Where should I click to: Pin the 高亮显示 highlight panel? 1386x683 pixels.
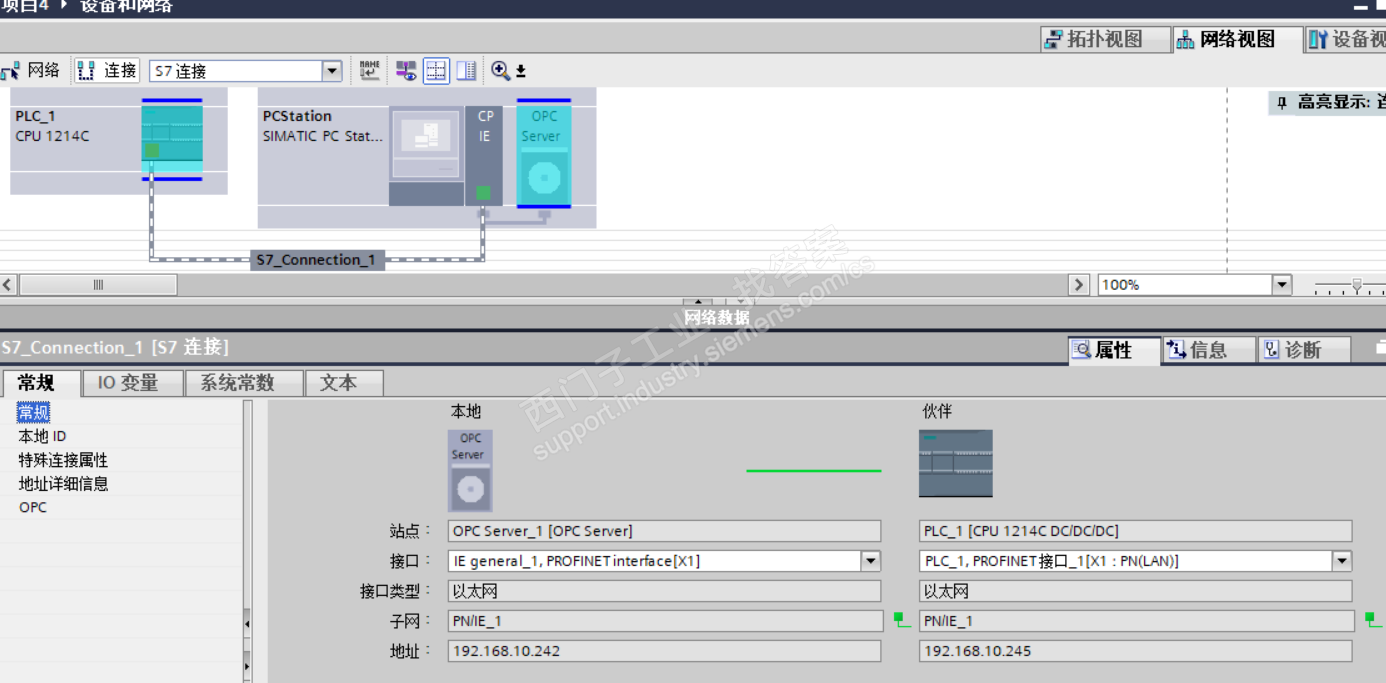coord(1282,103)
